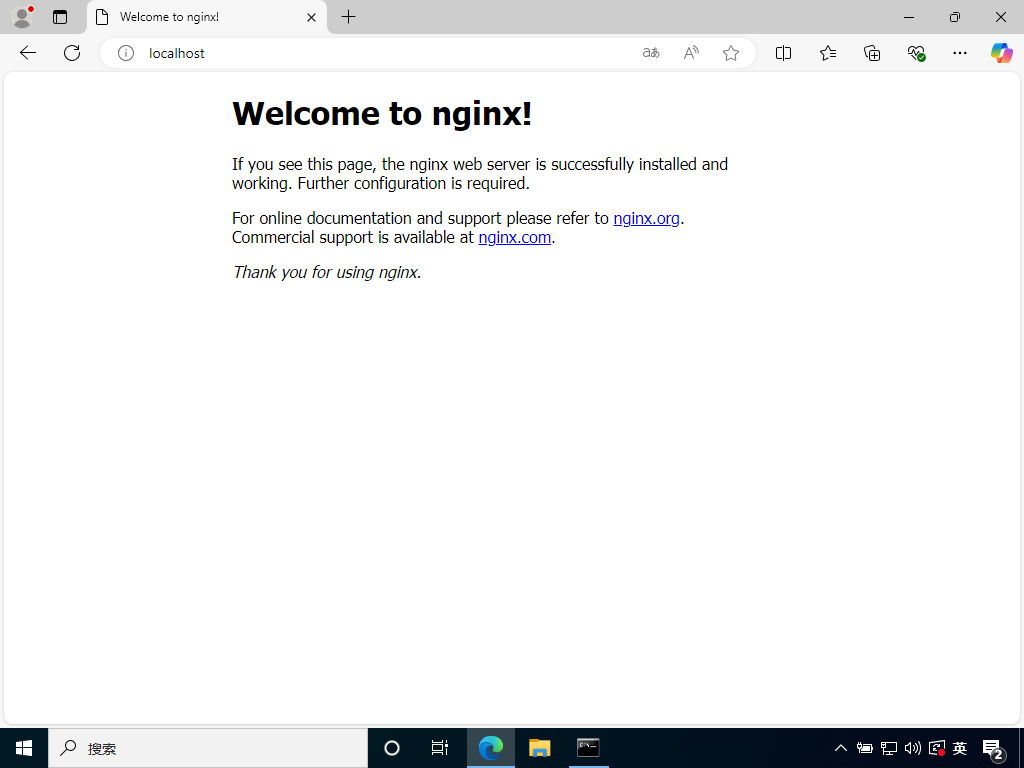Select the Welcome to nginx! tab
Screen dimensions: 1024x768
(x=207, y=17)
